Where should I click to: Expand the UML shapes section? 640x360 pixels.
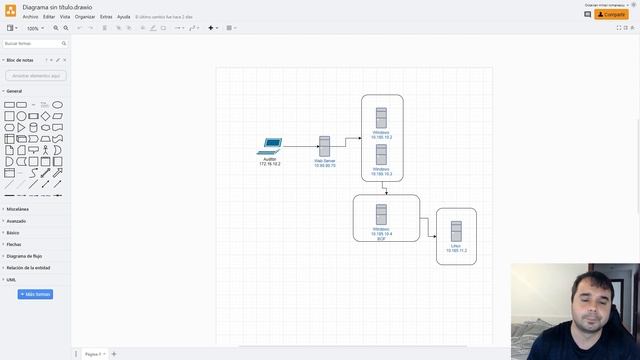11,280
